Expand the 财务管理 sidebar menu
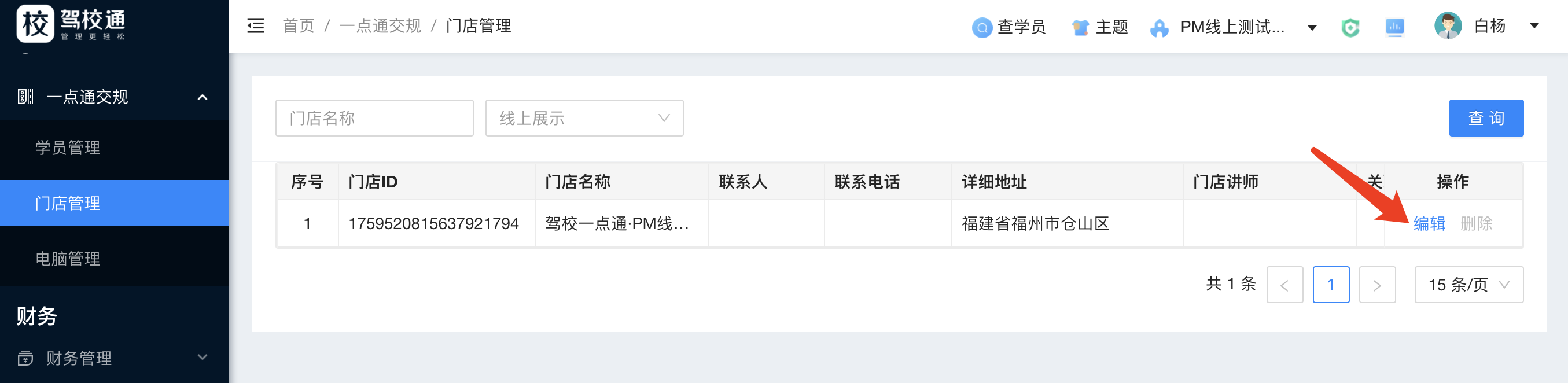 [x=203, y=358]
